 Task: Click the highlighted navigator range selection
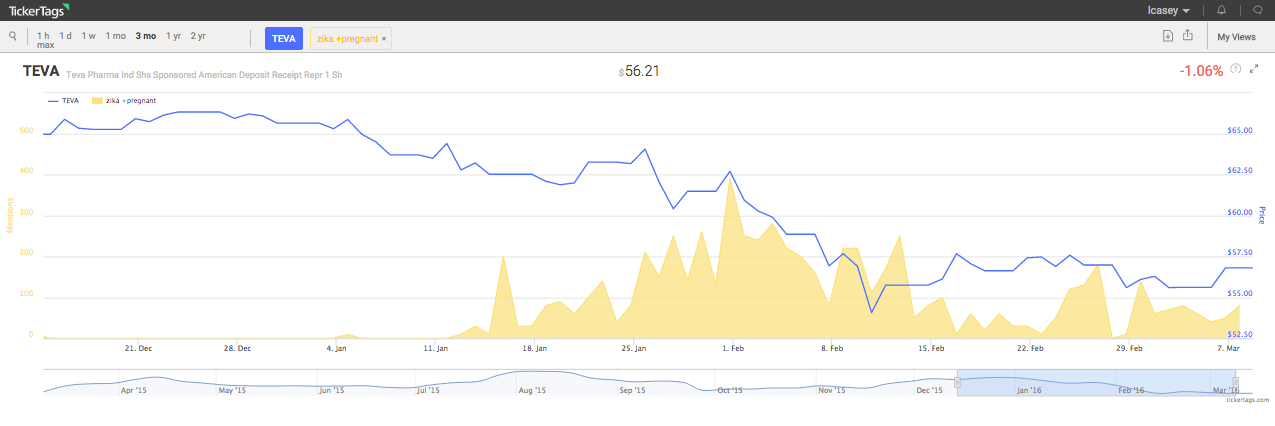pyautogui.click(x=1096, y=382)
